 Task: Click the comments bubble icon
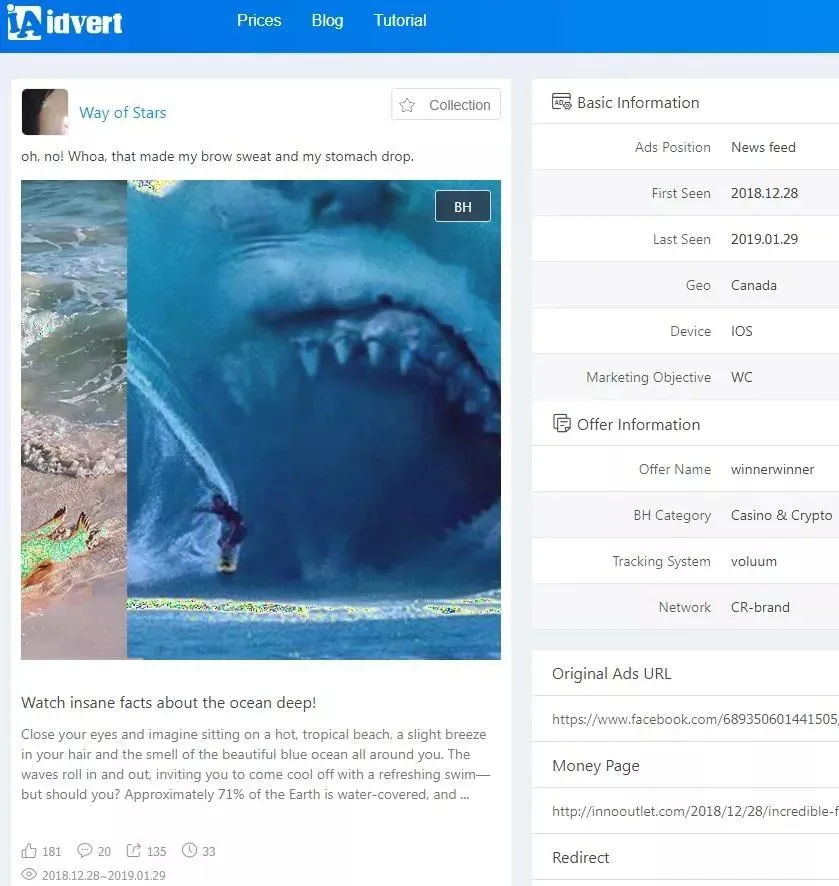(x=85, y=850)
